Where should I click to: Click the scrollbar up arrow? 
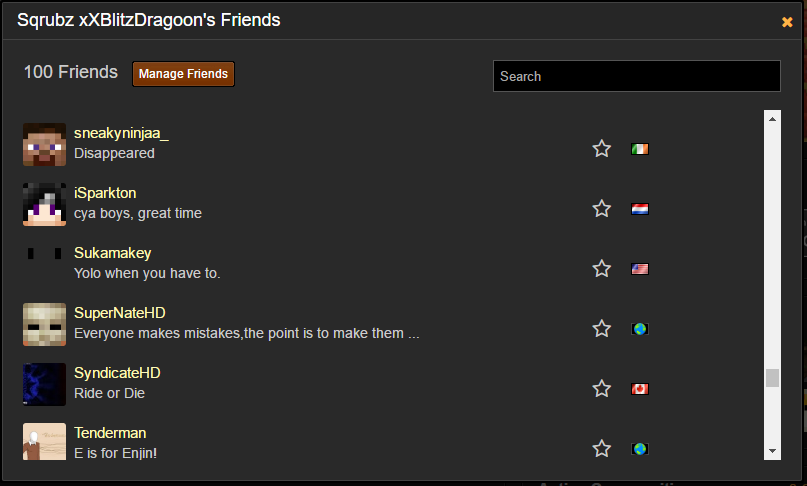click(772, 119)
